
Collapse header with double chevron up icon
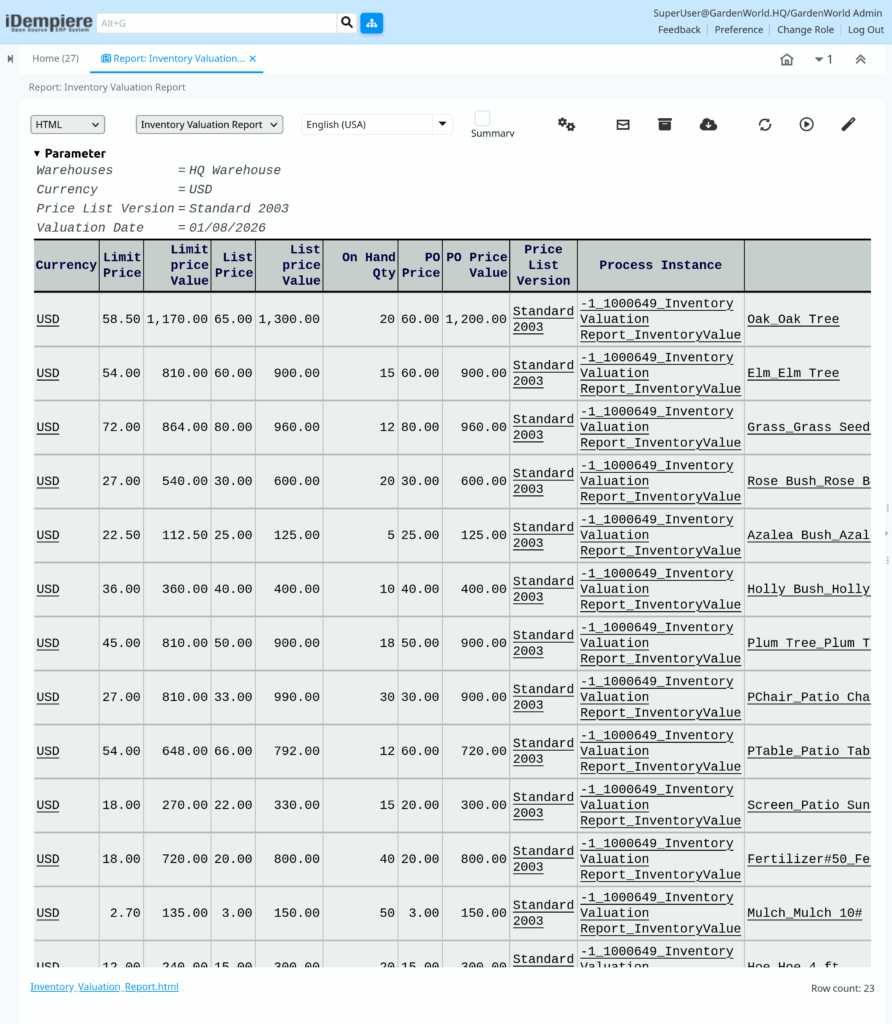tap(861, 59)
